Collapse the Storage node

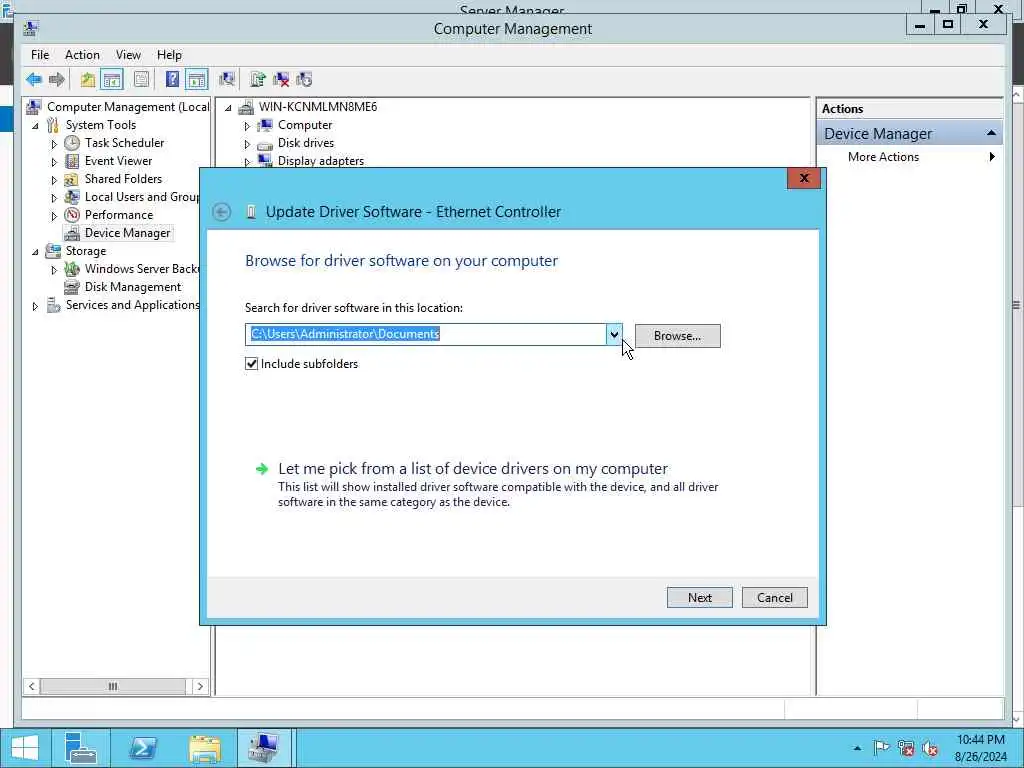pos(35,251)
